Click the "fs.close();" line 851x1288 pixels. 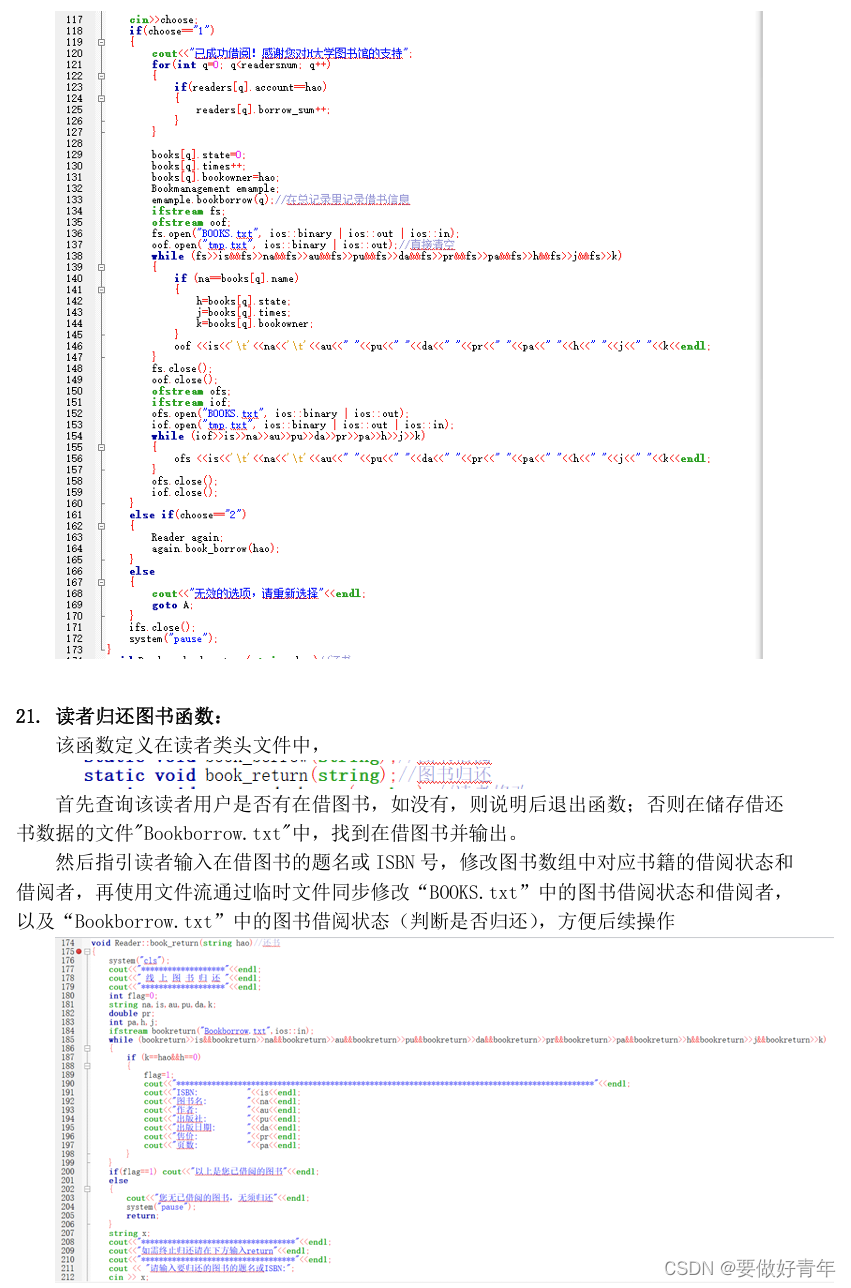tap(182, 368)
